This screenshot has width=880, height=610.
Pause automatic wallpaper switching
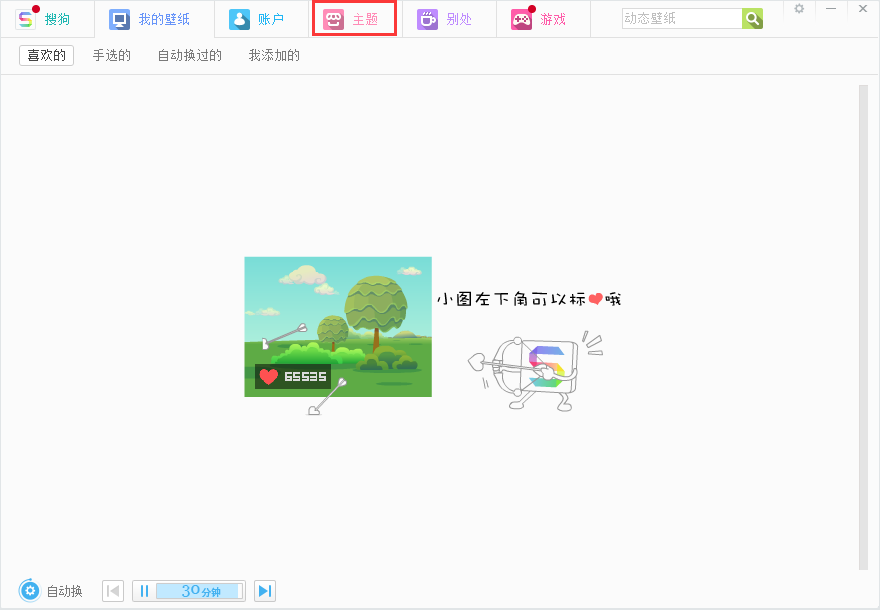pyautogui.click(x=144, y=590)
